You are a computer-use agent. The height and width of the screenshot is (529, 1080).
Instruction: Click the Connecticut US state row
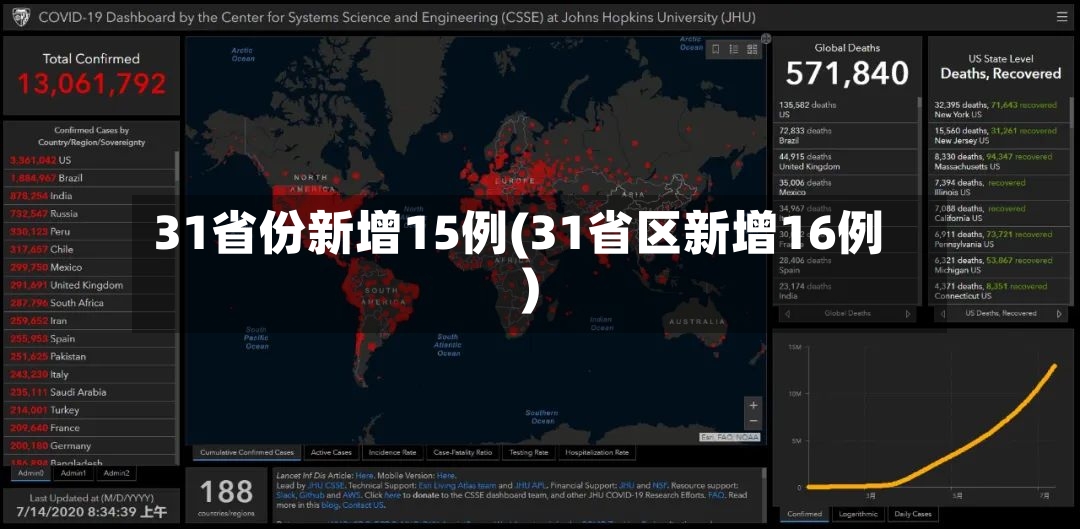(x=997, y=291)
